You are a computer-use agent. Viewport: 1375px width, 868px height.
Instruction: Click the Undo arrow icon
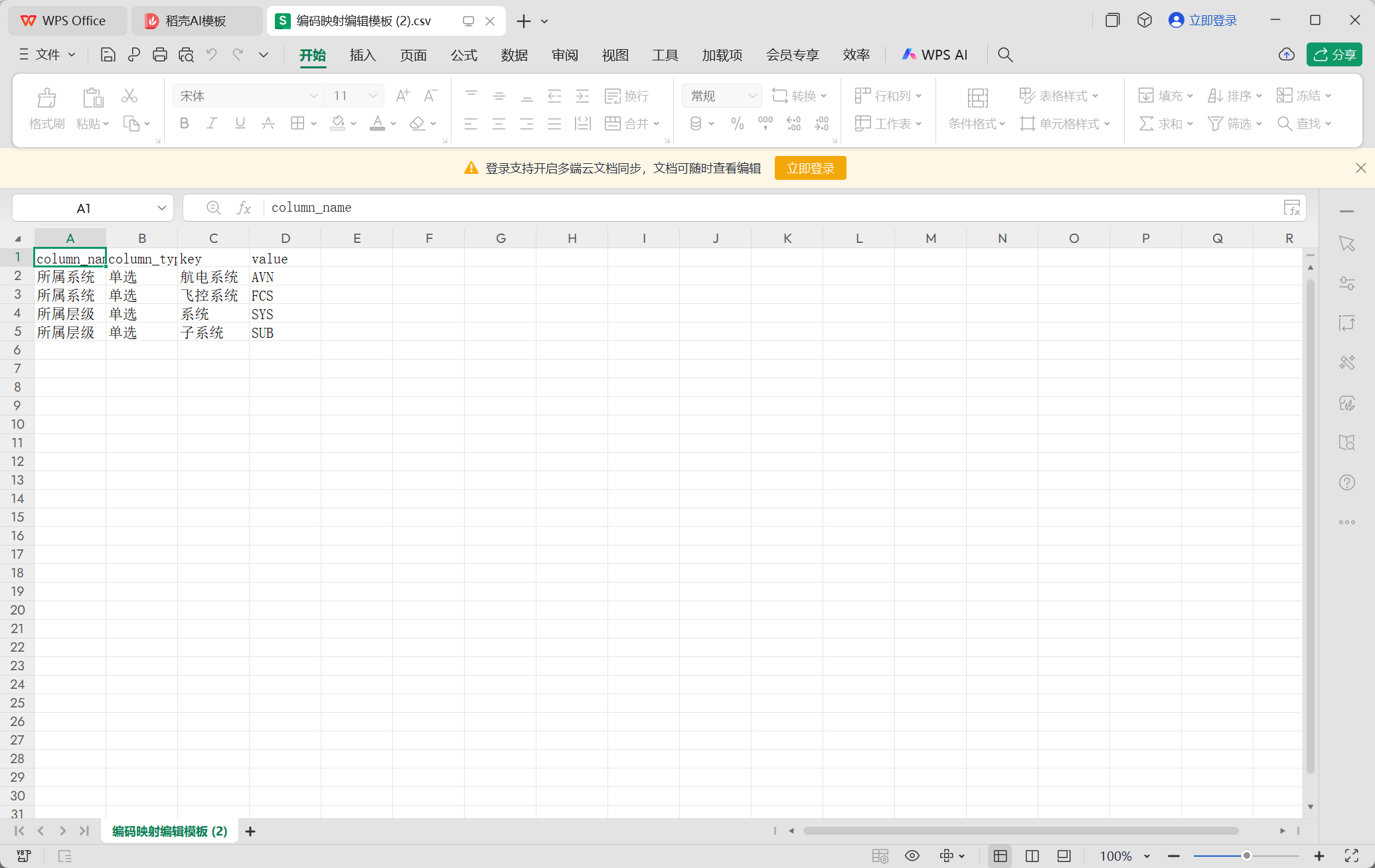coord(211,55)
